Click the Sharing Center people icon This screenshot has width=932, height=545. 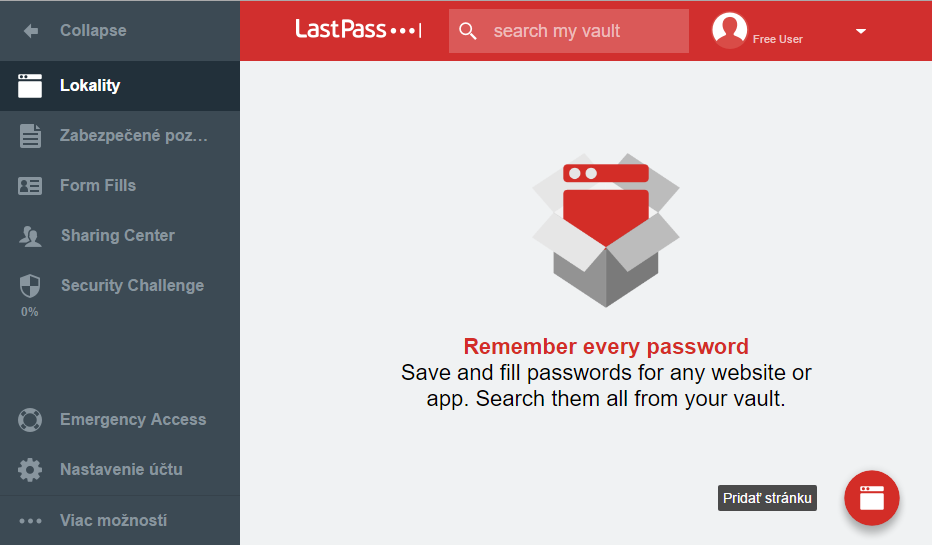point(30,236)
